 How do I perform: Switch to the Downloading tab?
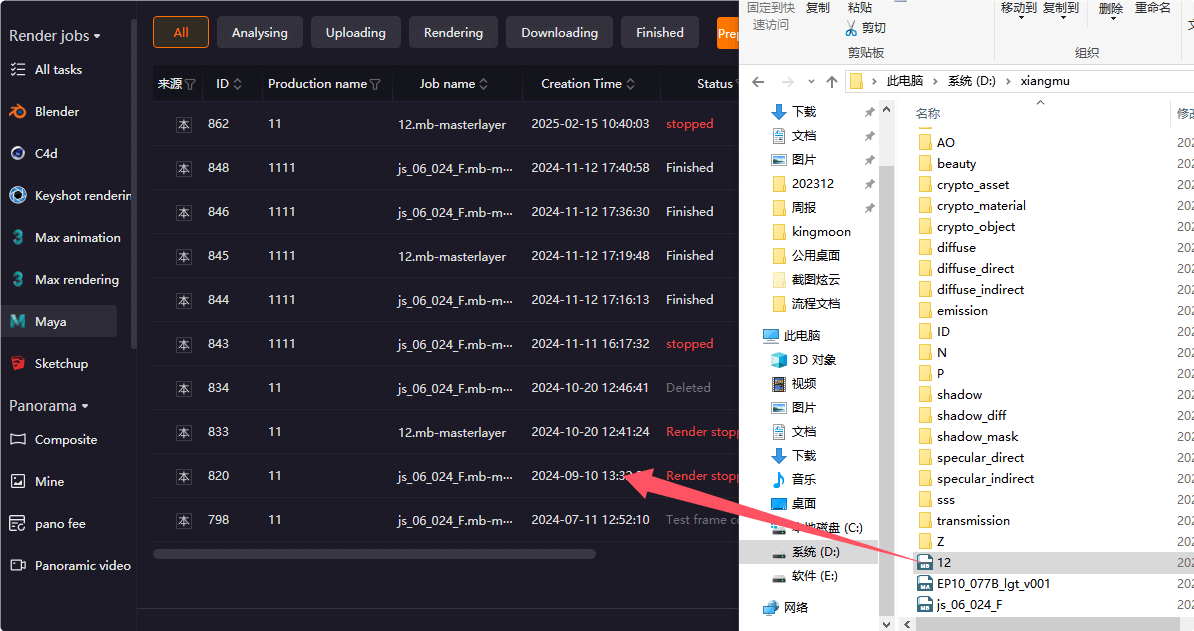click(x=559, y=32)
